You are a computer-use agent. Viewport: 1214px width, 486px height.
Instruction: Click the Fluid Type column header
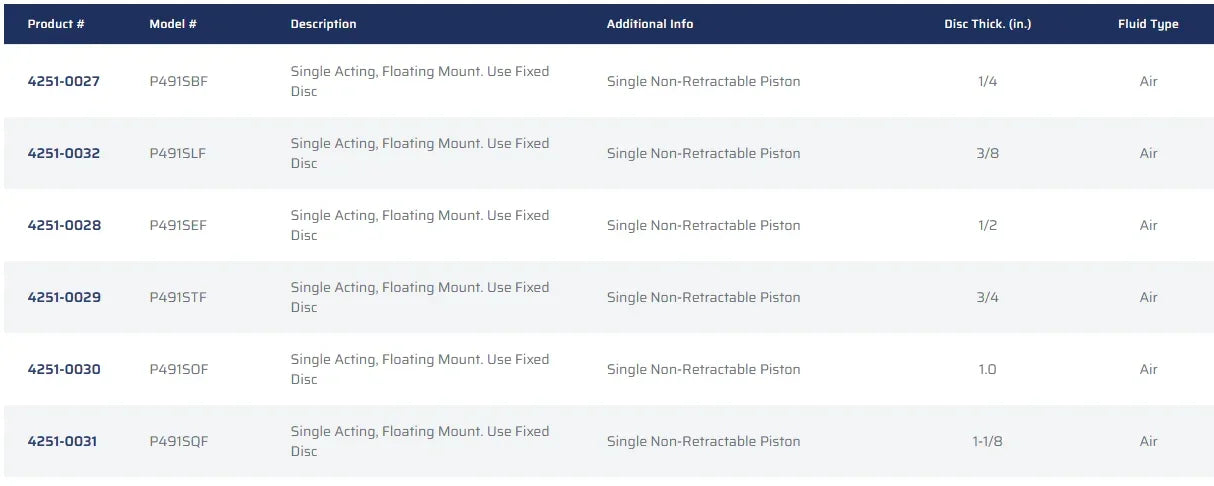[x=1148, y=24]
